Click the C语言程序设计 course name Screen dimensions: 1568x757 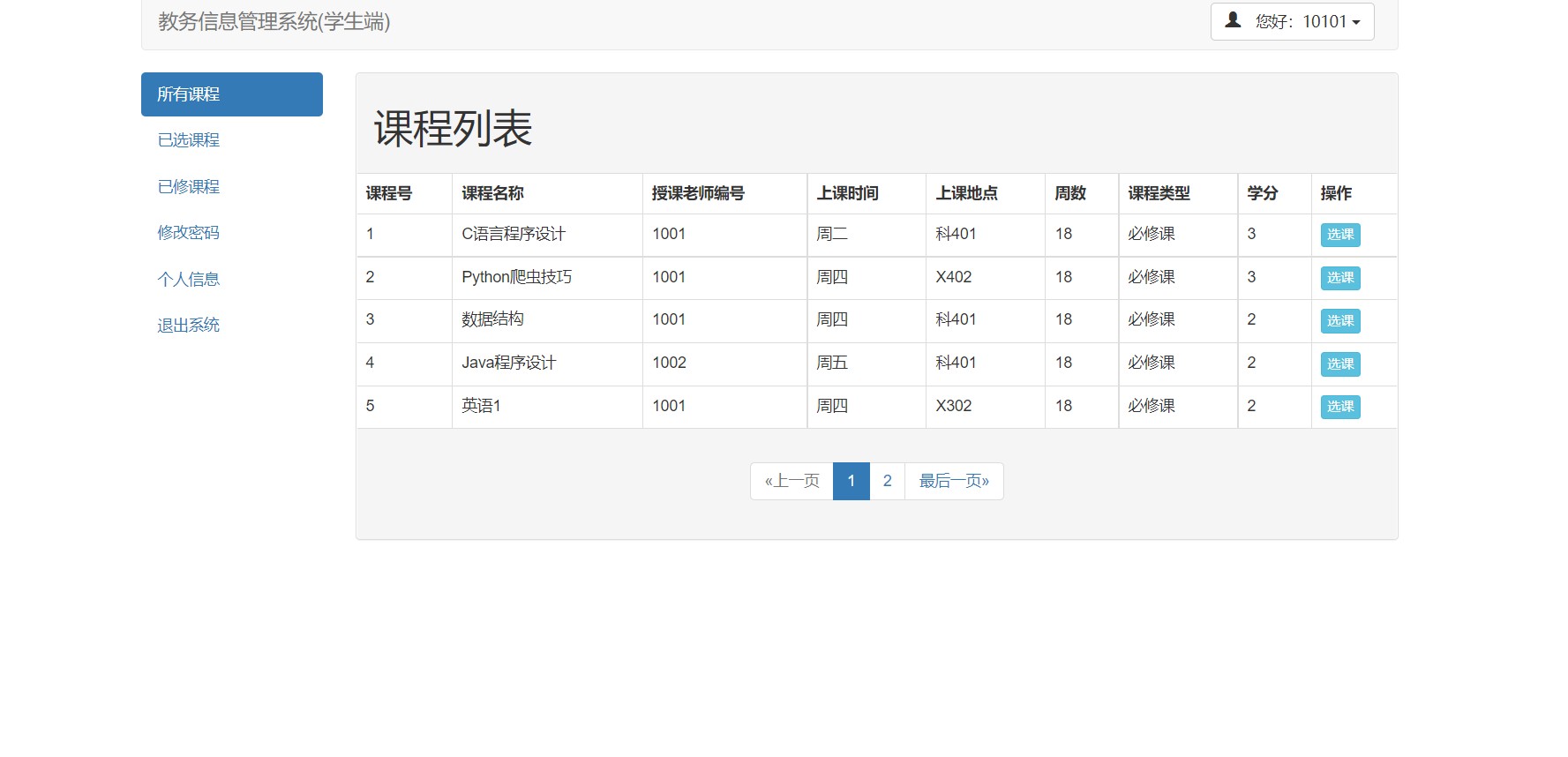click(514, 234)
